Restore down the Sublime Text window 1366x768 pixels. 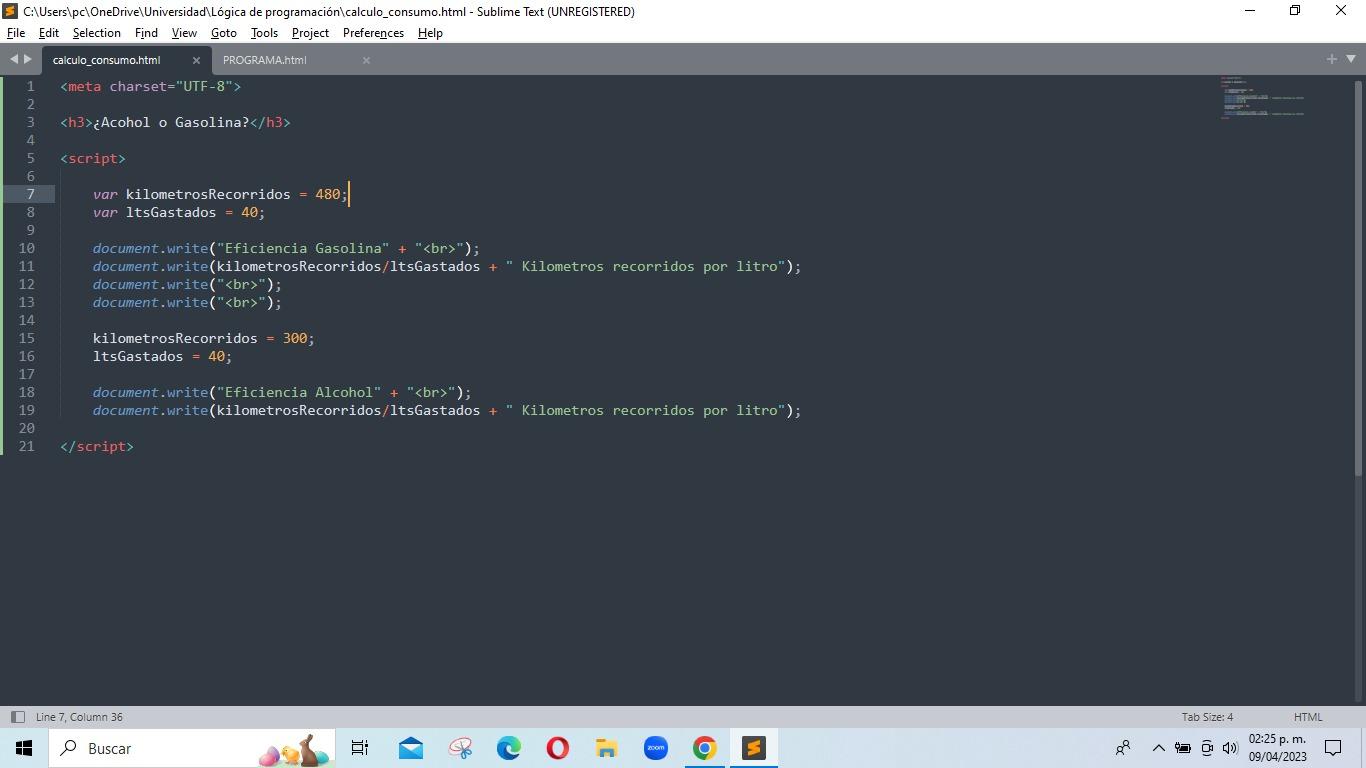(1295, 11)
